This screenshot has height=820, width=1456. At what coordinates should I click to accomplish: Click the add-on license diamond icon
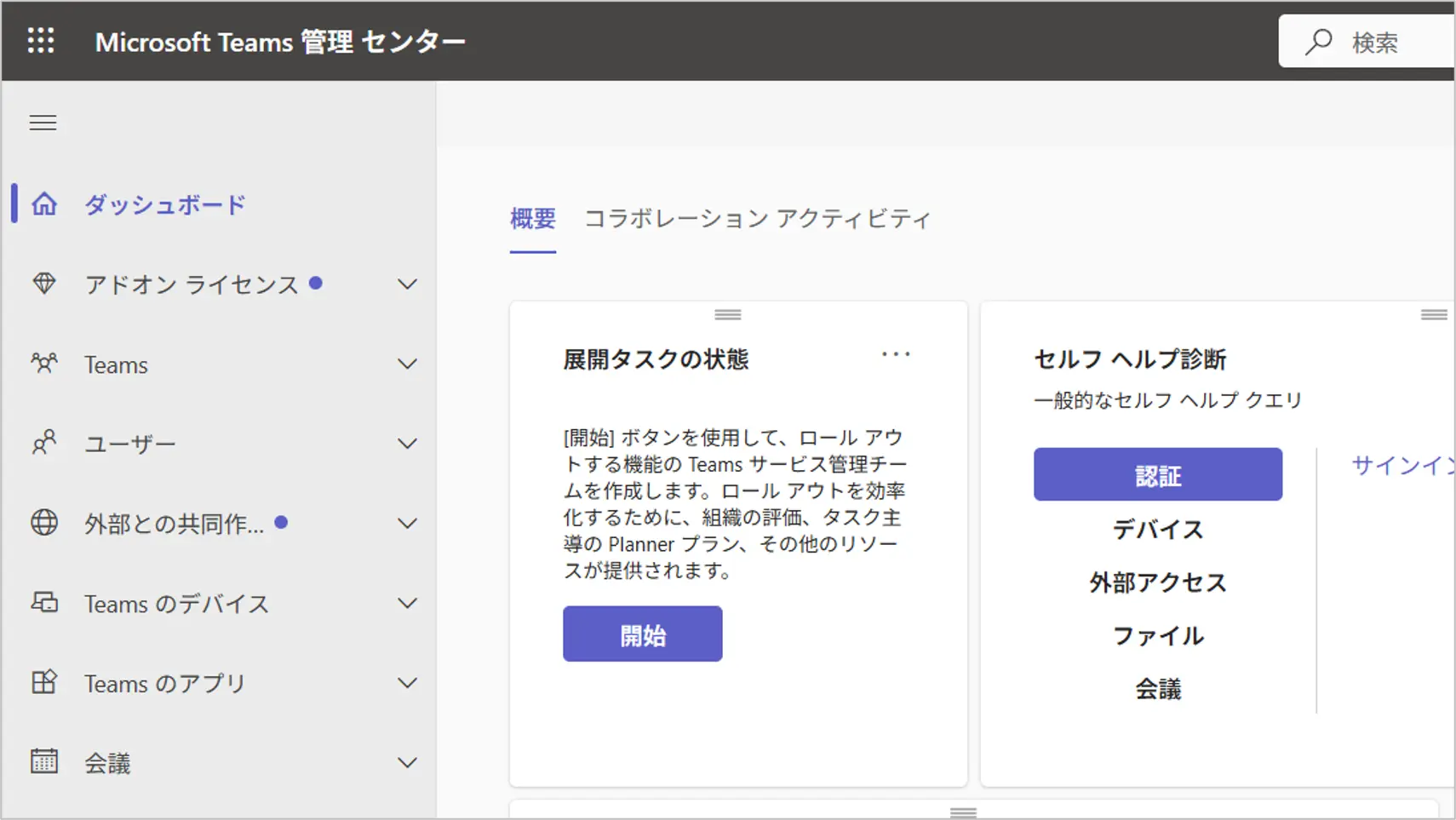pyautogui.click(x=44, y=284)
